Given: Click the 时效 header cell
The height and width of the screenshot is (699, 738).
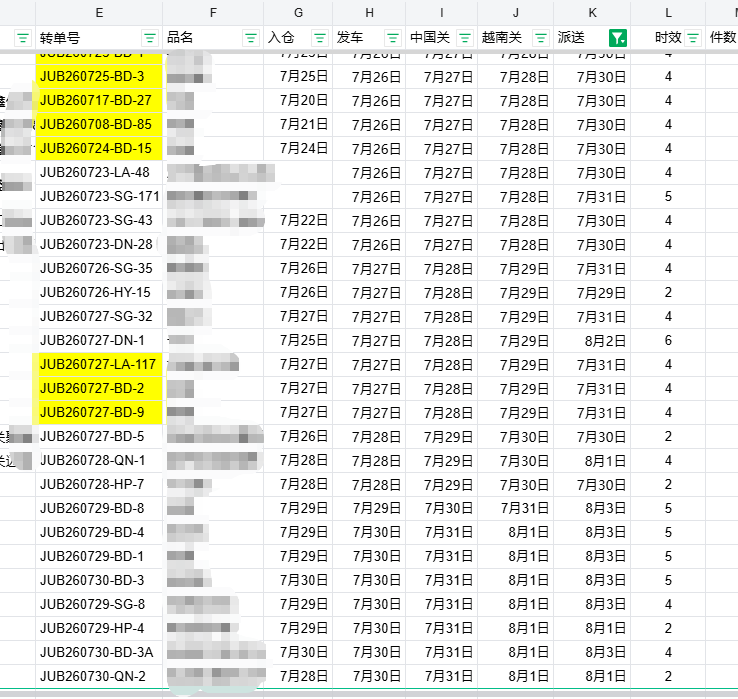Looking at the screenshot, I should pyautogui.click(x=668, y=38).
